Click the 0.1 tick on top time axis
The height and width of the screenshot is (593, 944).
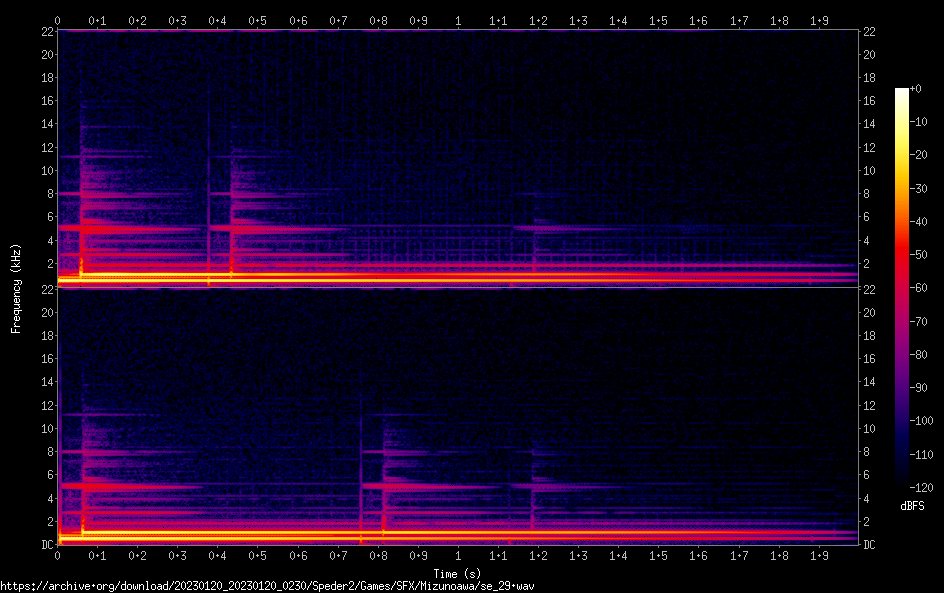97,20
